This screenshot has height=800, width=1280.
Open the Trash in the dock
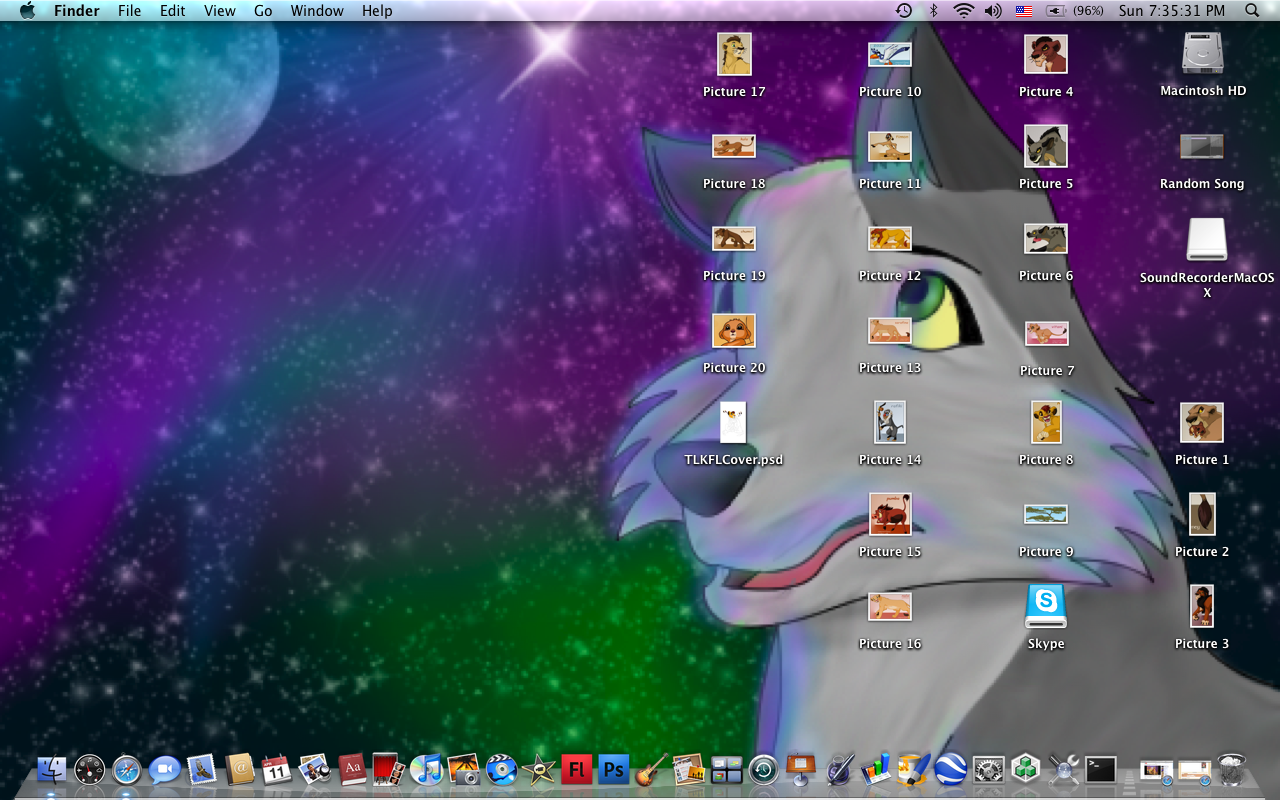pyautogui.click(x=1231, y=769)
